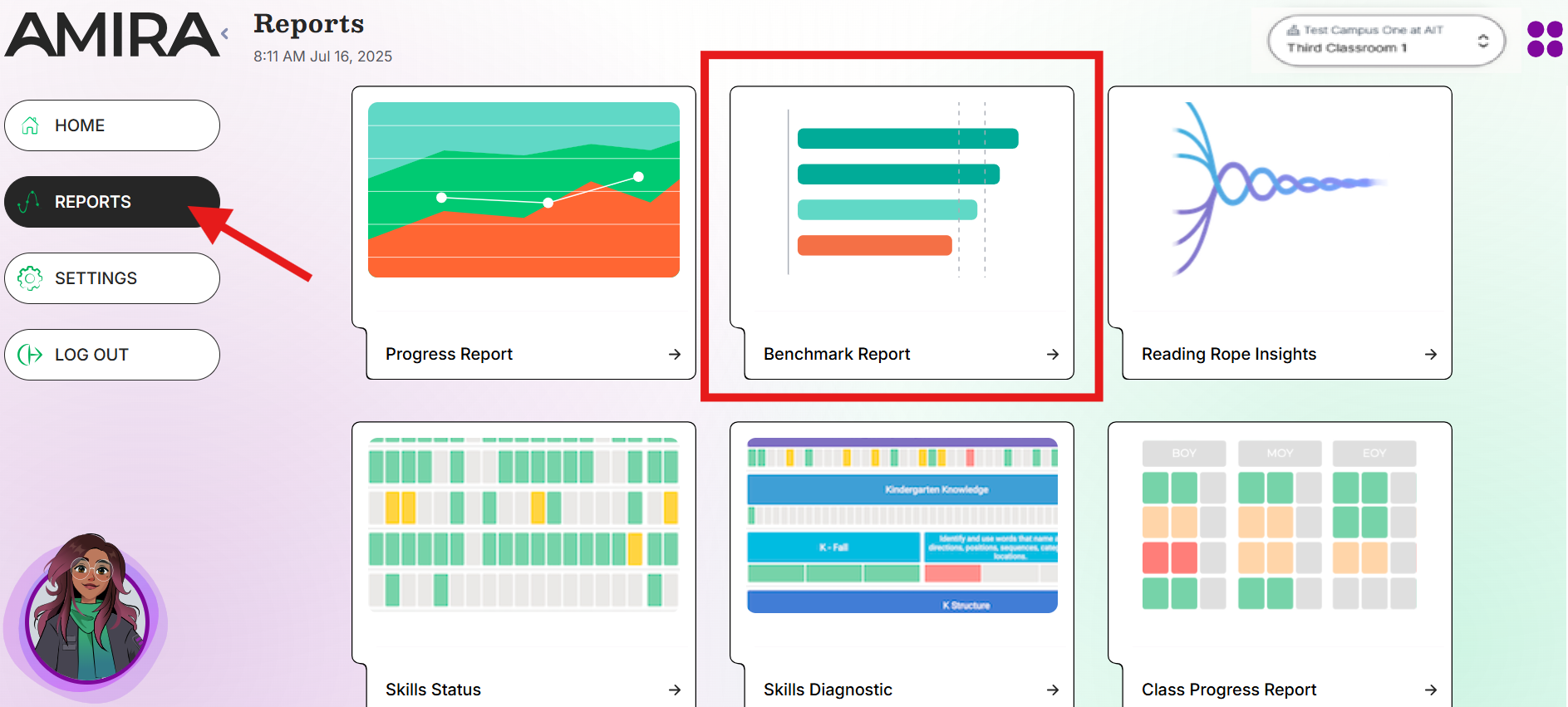This screenshot has height=707, width=1568.
Task: Collapse sidebar with chevron beside AMIRA logo
Action: point(225,34)
